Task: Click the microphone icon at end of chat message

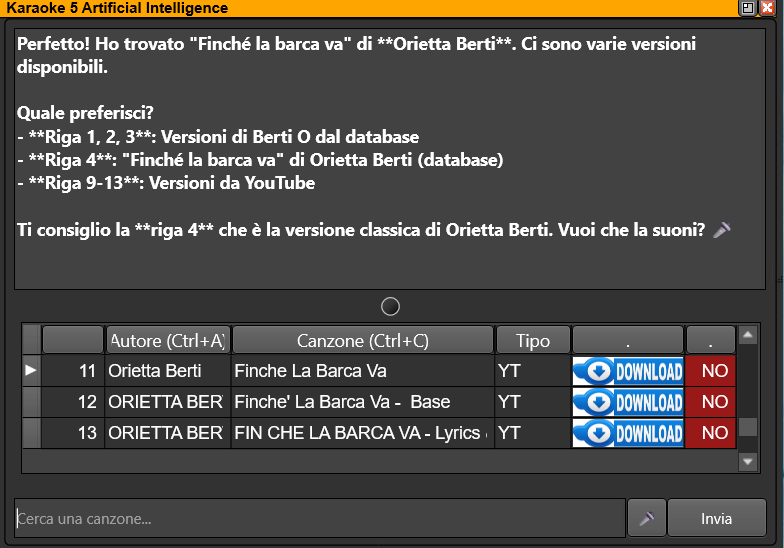Action: click(x=722, y=230)
